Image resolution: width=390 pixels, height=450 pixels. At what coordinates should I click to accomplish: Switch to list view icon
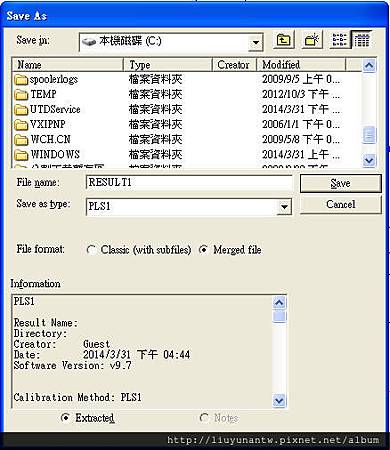coord(340,40)
